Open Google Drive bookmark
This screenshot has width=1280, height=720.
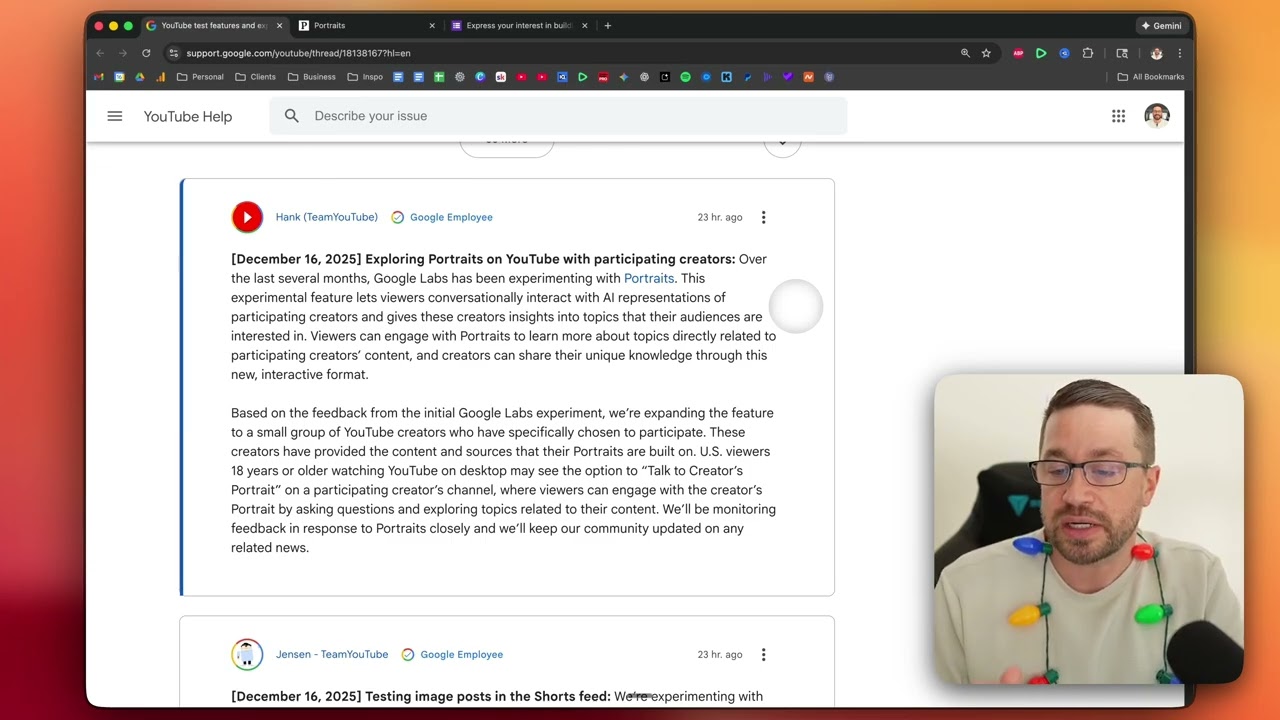[139, 77]
